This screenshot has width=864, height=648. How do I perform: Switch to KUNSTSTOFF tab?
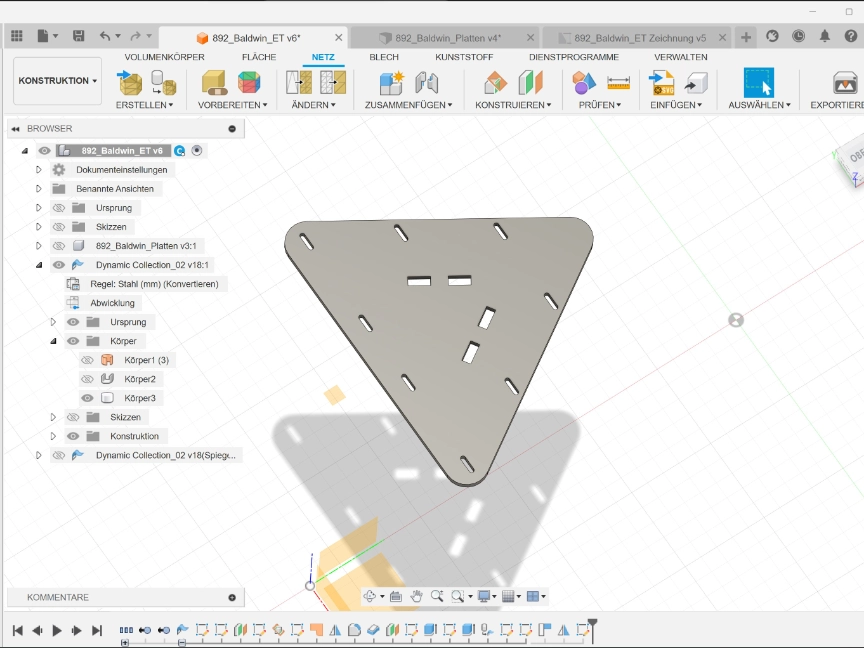[464, 57]
